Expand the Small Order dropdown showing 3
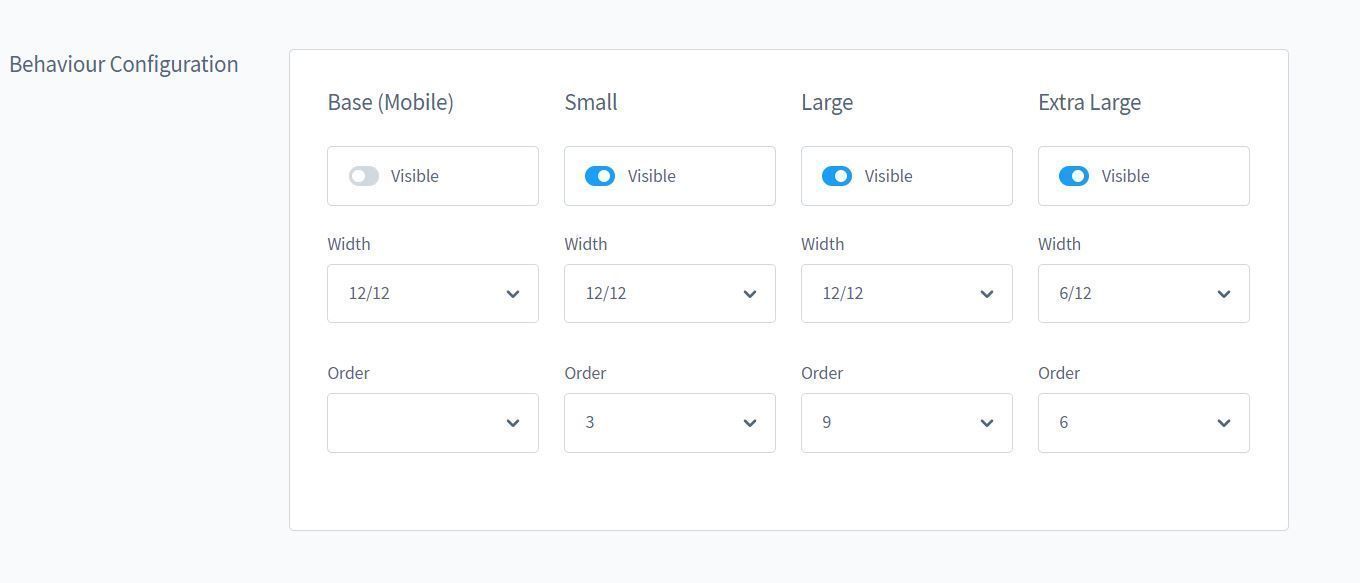Viewport: 1360px width, 583px height. click(669, 423)
